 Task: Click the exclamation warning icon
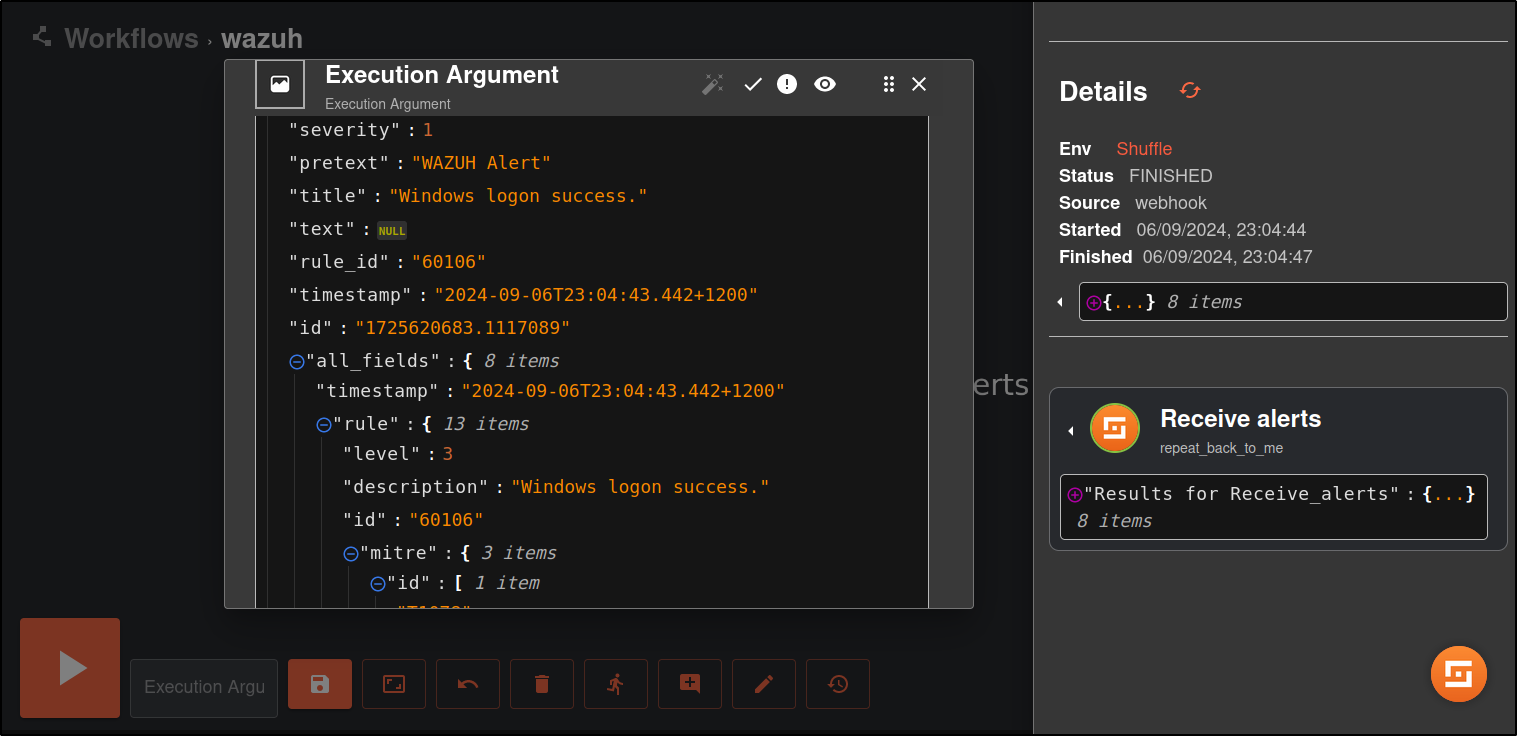(x=787, y=84)
